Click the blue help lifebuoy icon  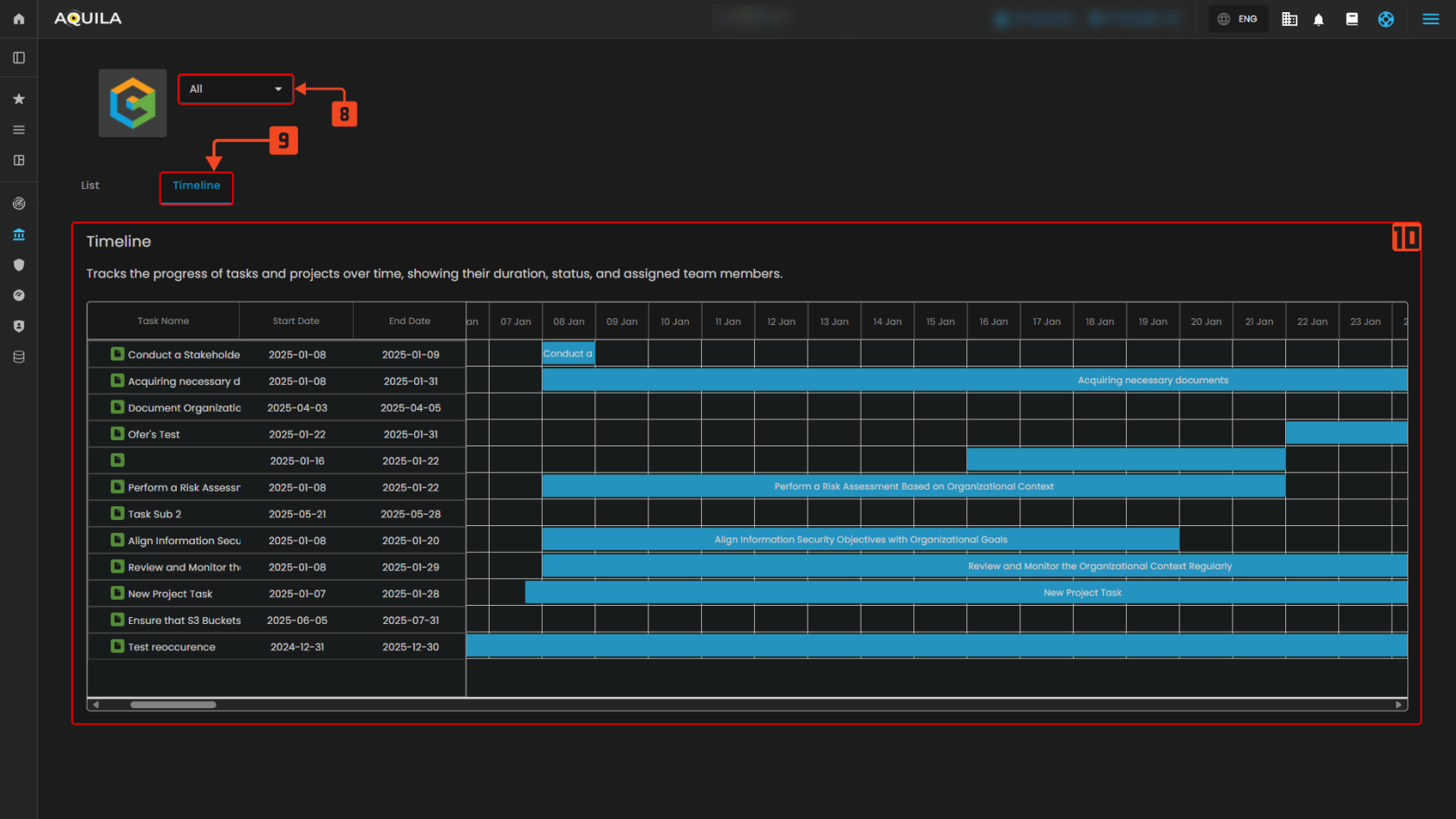tap(1386, 19)
